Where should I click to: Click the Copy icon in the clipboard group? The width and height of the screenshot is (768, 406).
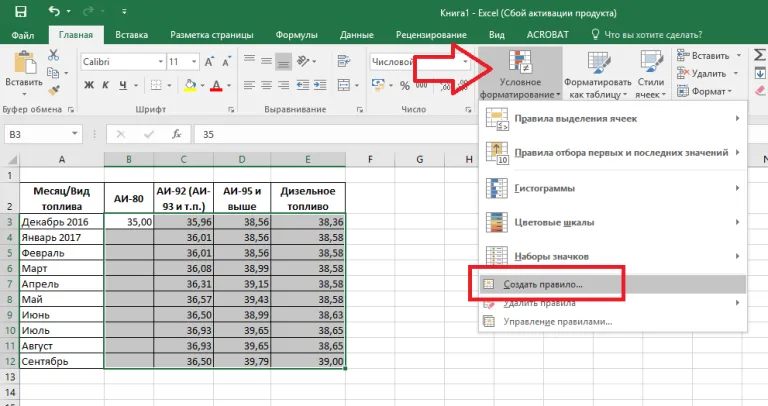tap(53, 73)
